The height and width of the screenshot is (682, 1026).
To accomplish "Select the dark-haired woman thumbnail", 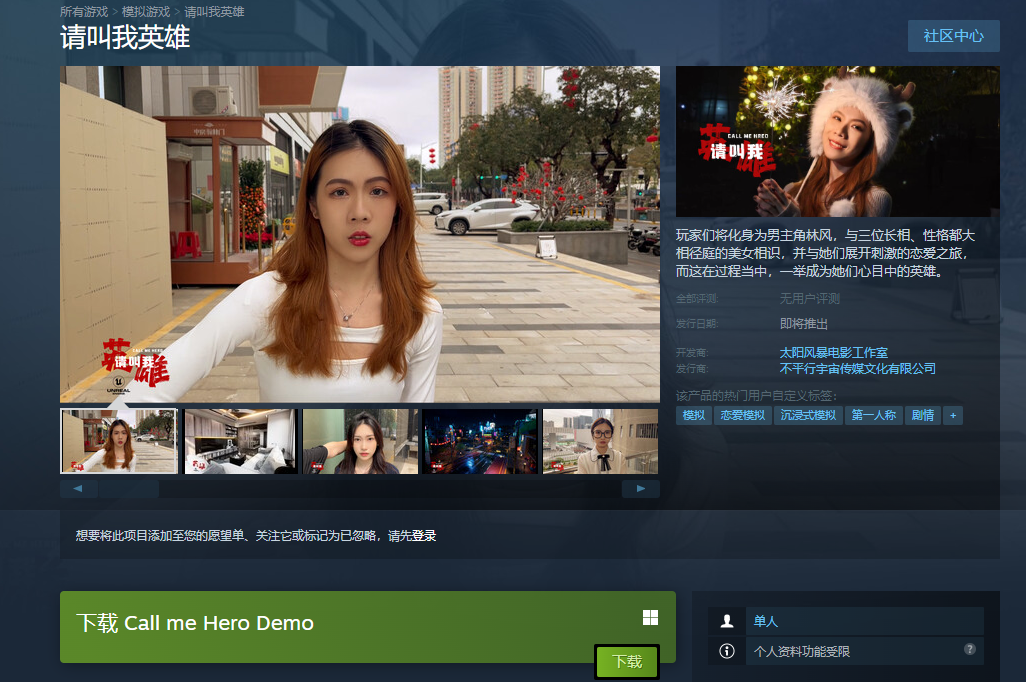I will [x=361, y=441].
